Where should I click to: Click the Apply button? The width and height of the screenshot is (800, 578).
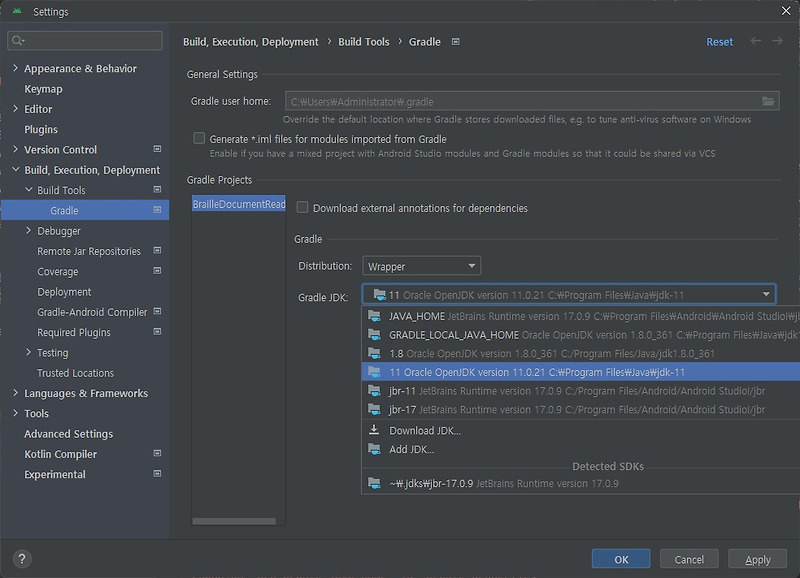click(x=757, y=559)
